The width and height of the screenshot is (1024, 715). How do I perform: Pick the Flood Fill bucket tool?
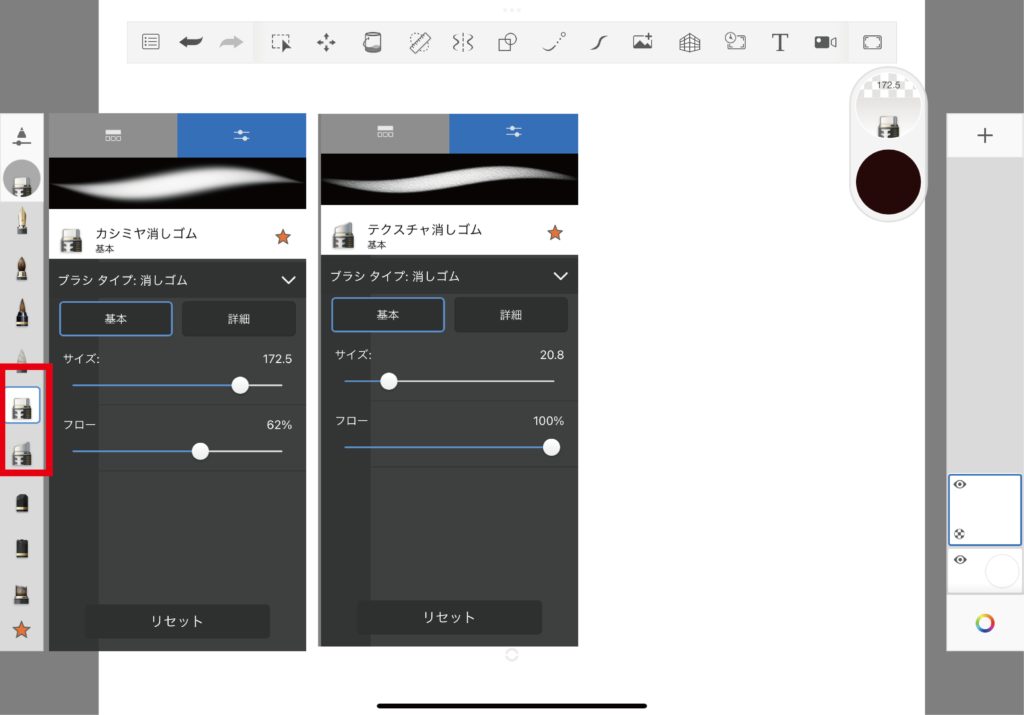coord(372,42)
